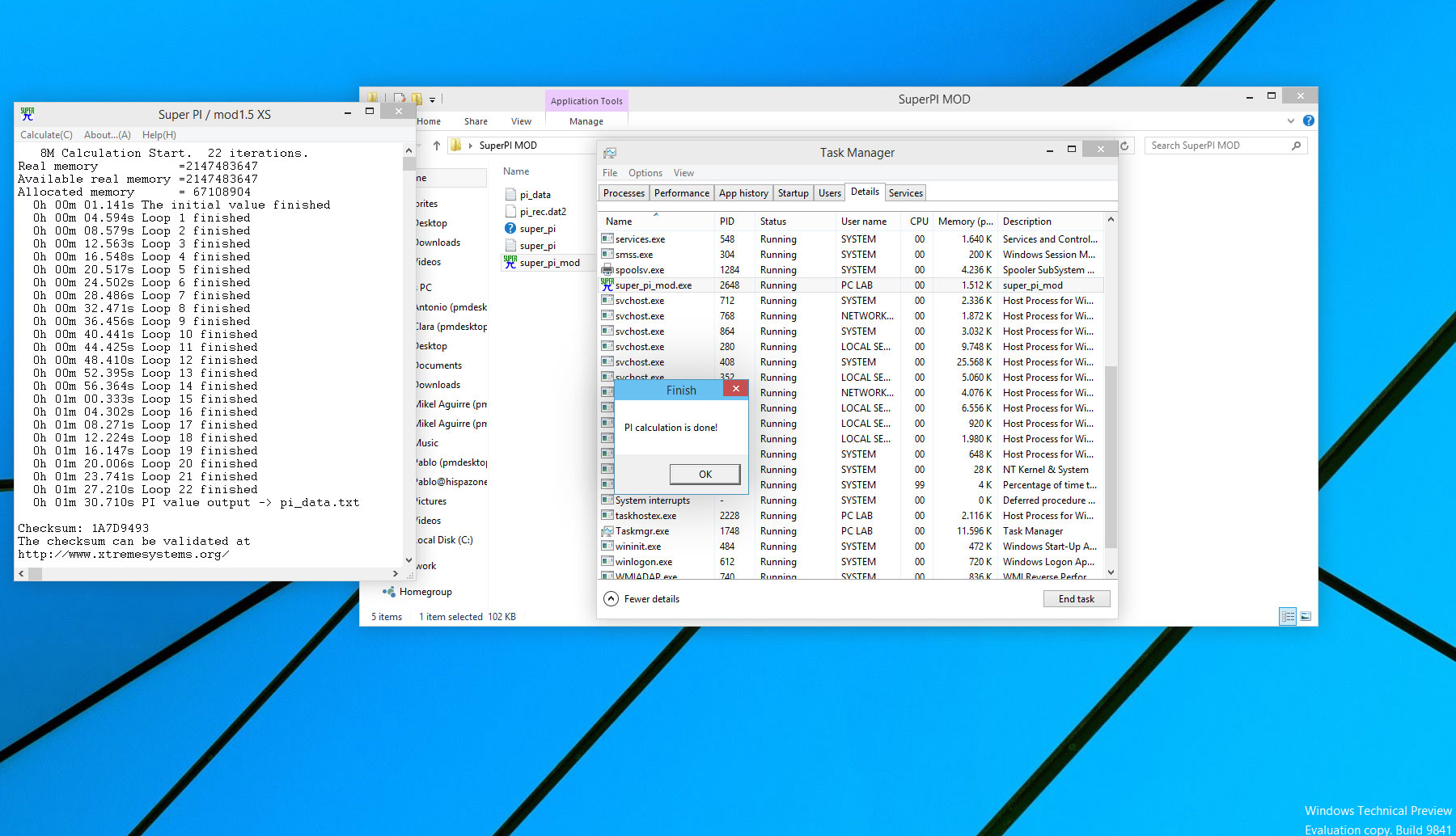Click the refresh icon beside the address bar

(1124, 146)
